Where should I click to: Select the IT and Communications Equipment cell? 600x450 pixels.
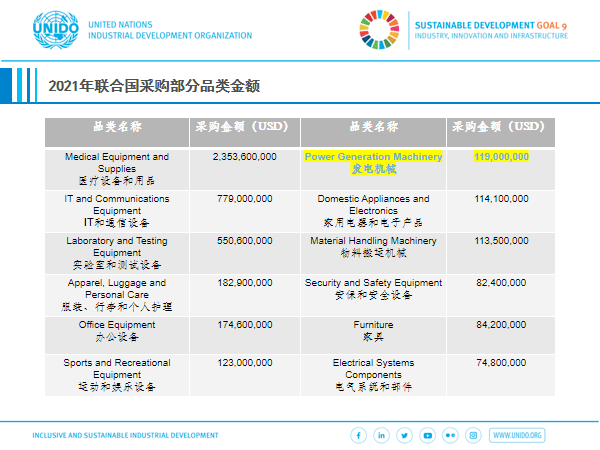pyautogui.click(x=117, y=211)
